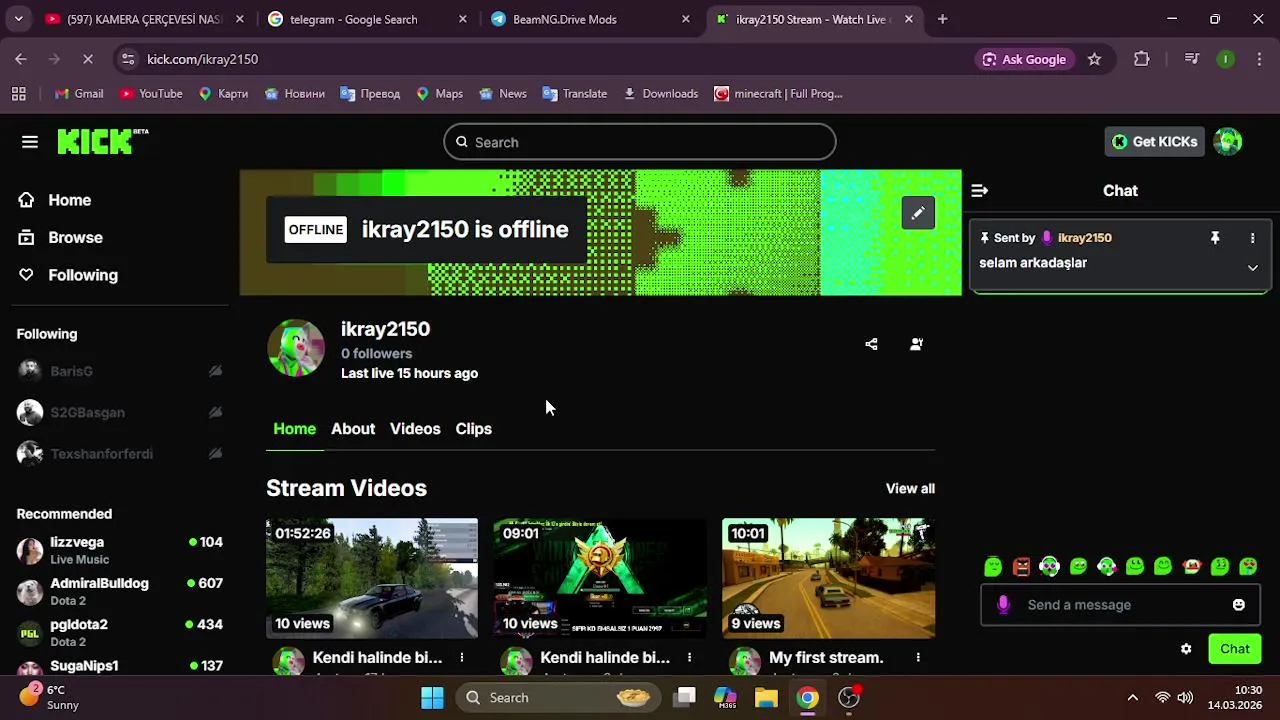Open the emoji picker in message box

pyautogui.click(x=1239, y=605)
